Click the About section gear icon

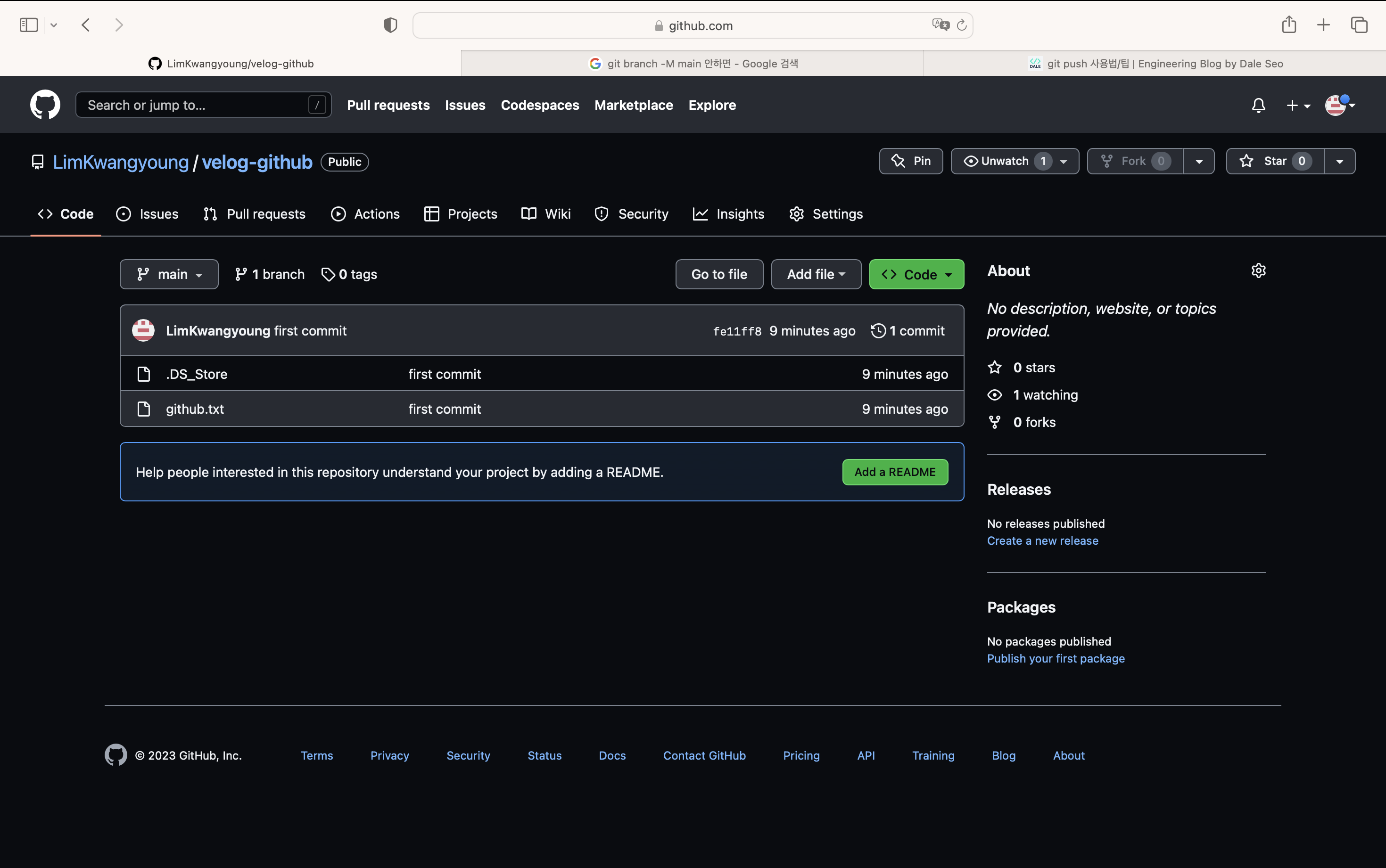tap(1258, 270)
